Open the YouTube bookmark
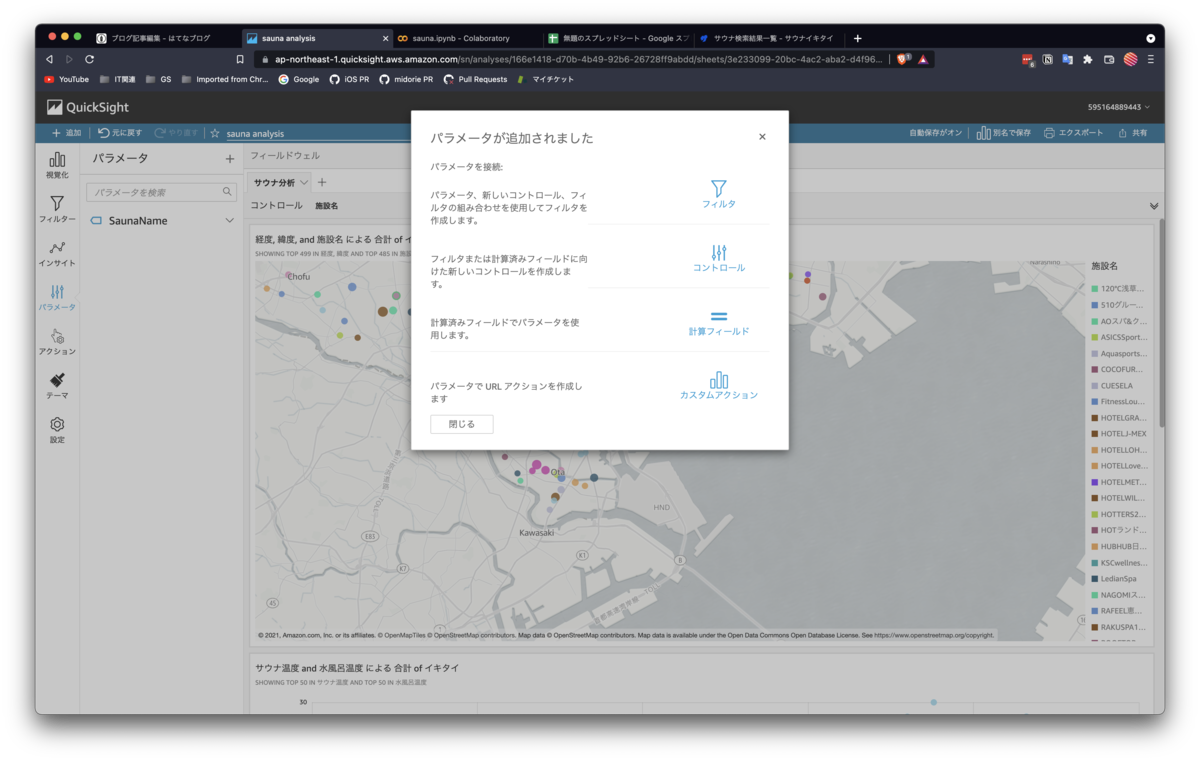 [x=66, y=79]
